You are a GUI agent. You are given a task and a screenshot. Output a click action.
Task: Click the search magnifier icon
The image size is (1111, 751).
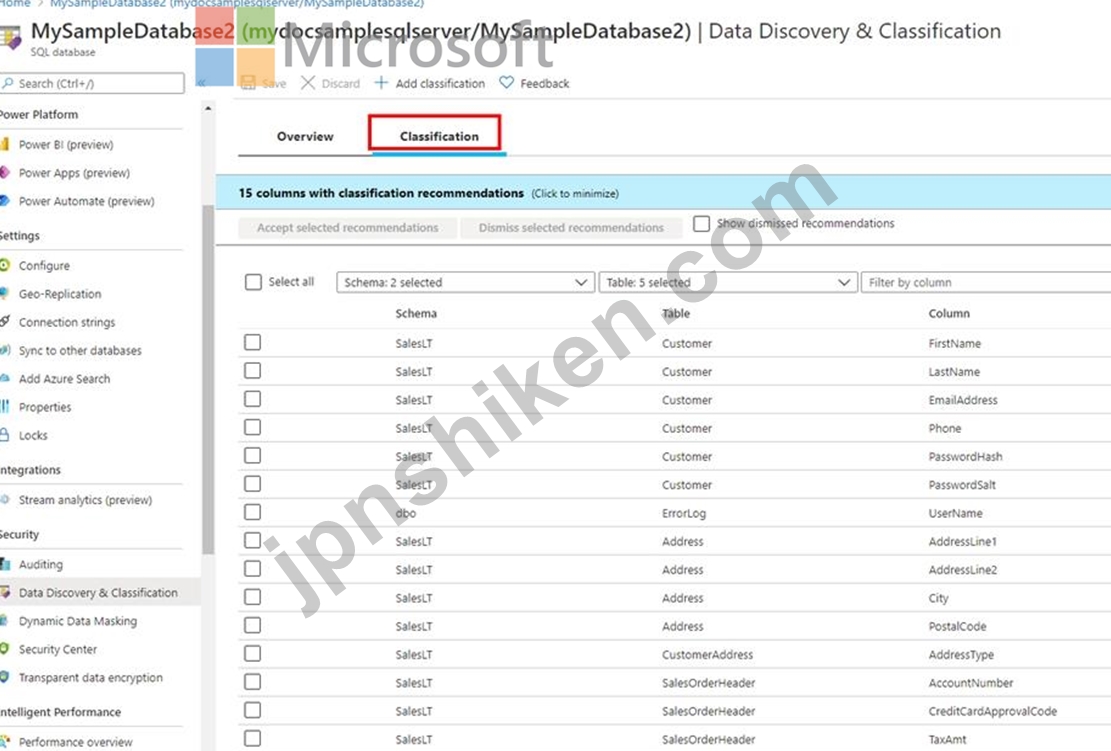click(7, 84)
